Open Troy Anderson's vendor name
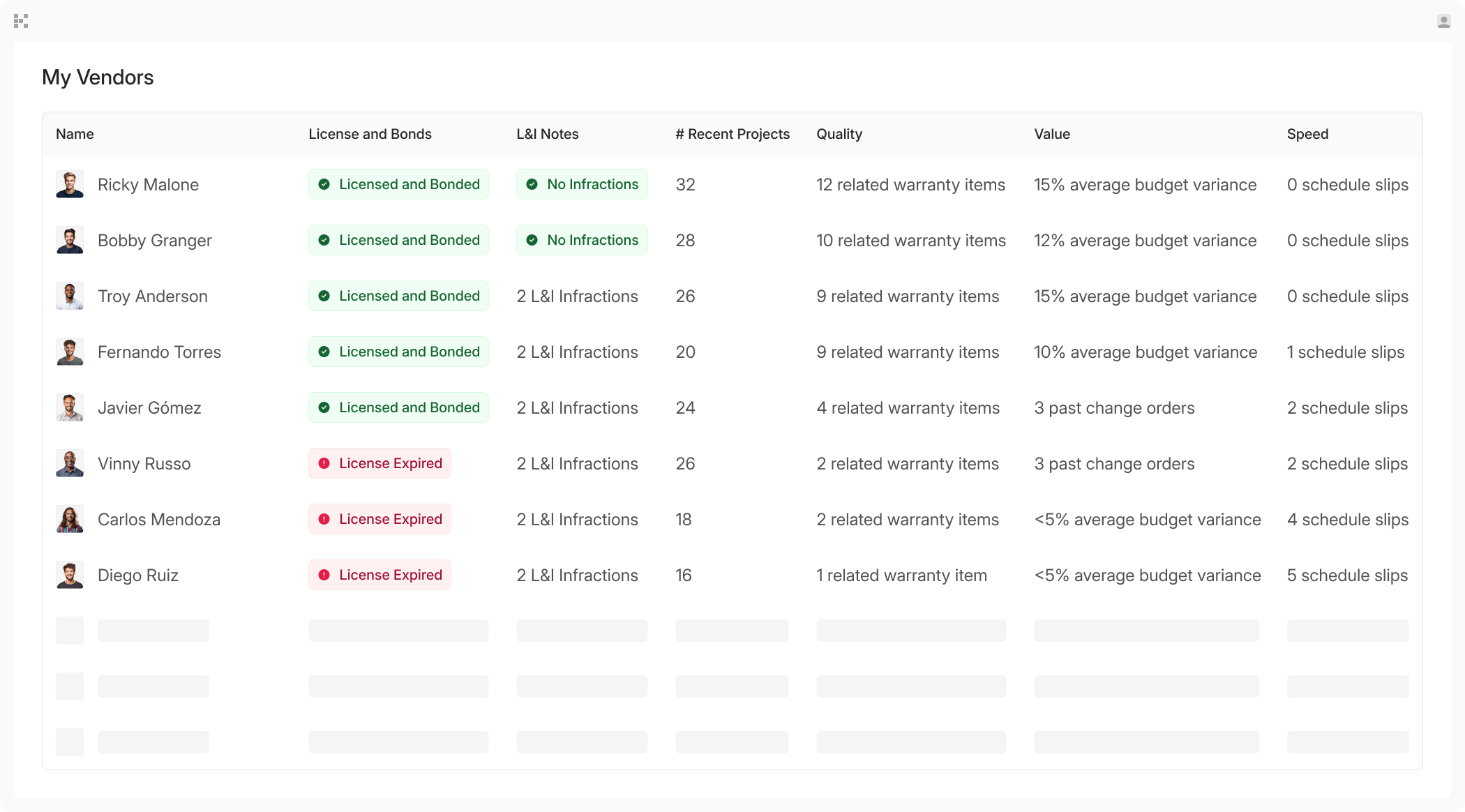1465x812 pixels. pyautogui.click(x=152, y=296)
